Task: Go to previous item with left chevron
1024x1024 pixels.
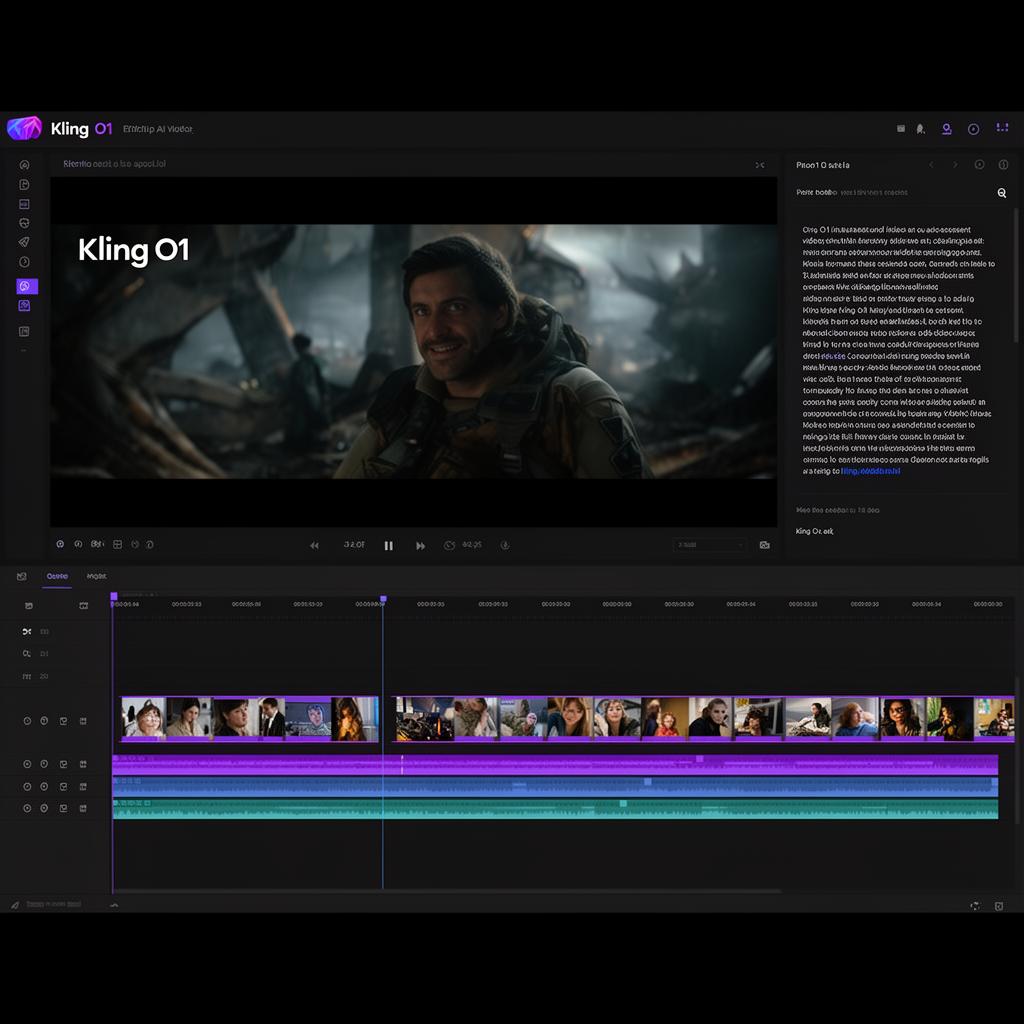Action: (x=931, y=165)
